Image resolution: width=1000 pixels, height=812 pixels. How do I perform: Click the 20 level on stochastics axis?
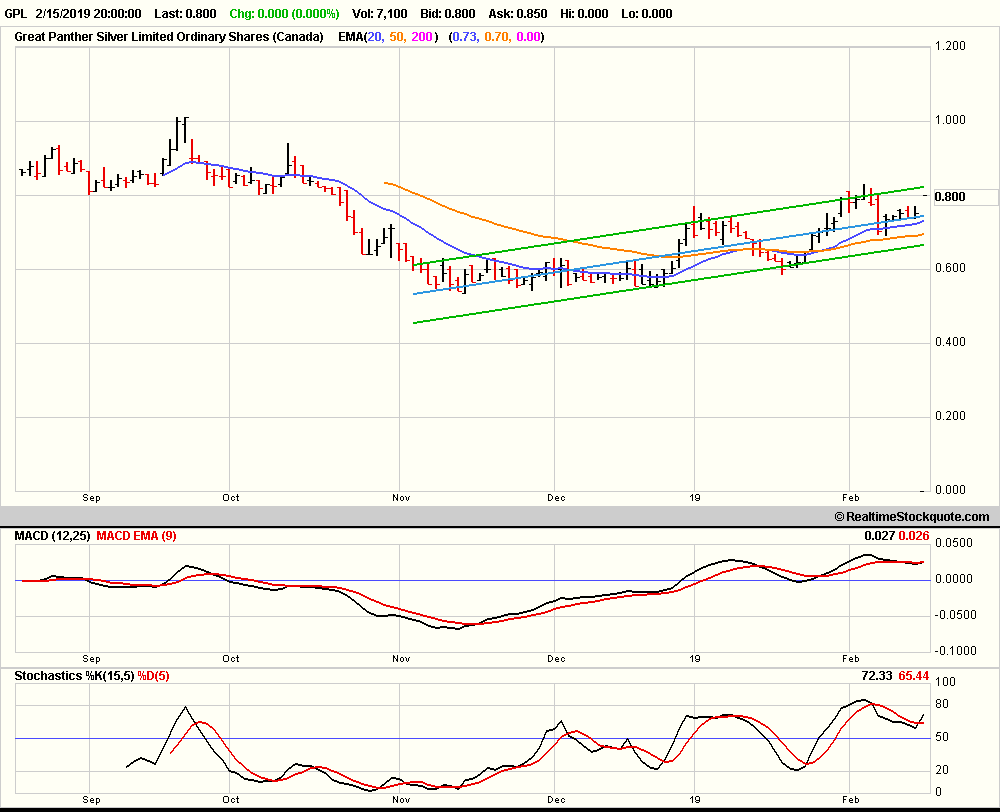point(942,770)
